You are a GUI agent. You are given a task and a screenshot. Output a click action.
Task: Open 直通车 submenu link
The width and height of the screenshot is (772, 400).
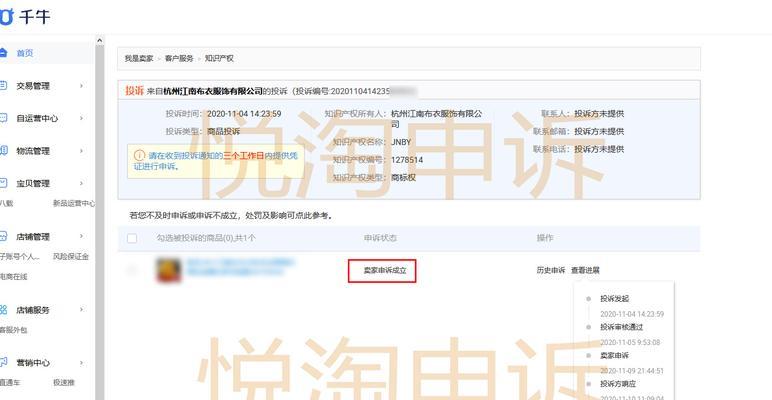point(10,382)
